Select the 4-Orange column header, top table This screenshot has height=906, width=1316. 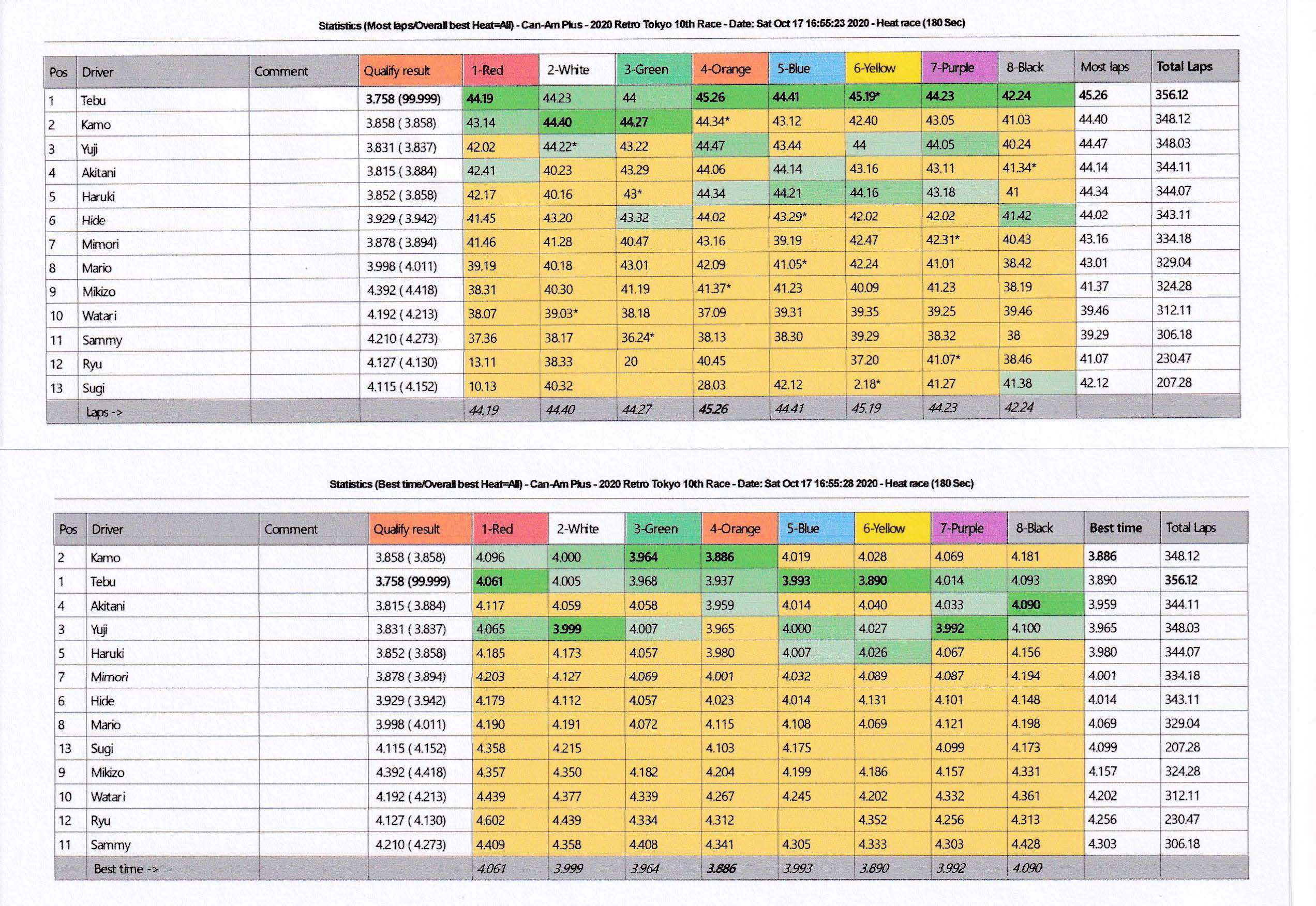tap(725, 69)
